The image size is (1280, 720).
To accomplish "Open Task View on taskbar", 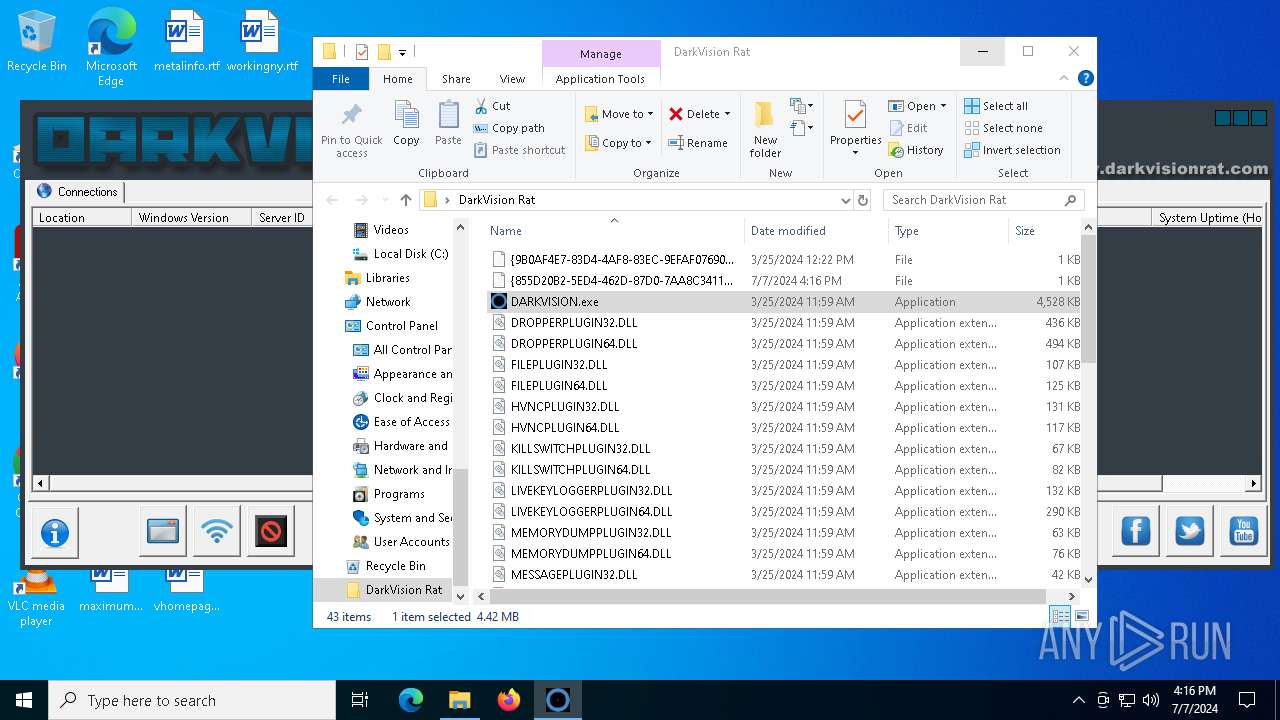I will pyautogui.click(x=360, y=700).
